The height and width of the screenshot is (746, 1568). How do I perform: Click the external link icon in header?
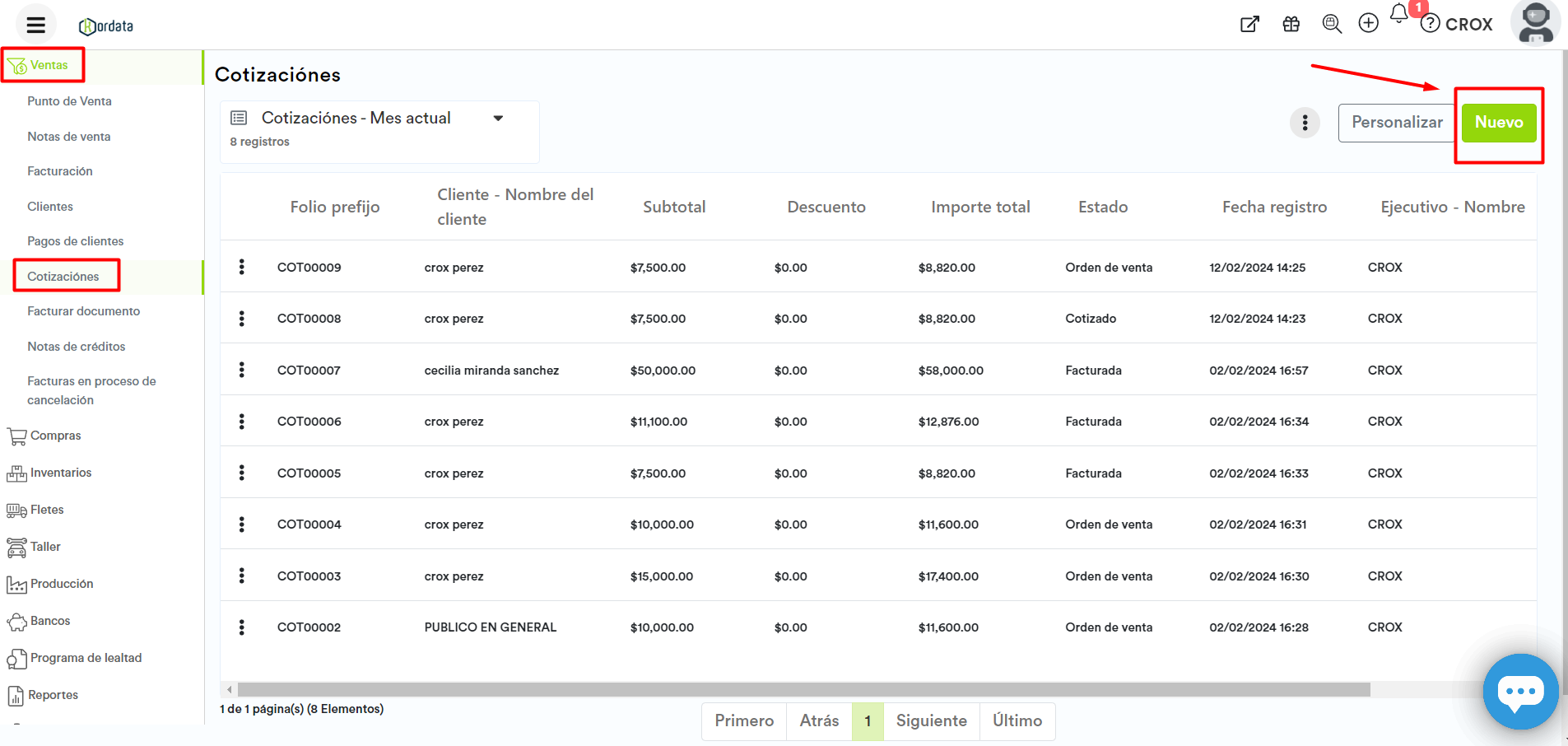(1249, 24)
